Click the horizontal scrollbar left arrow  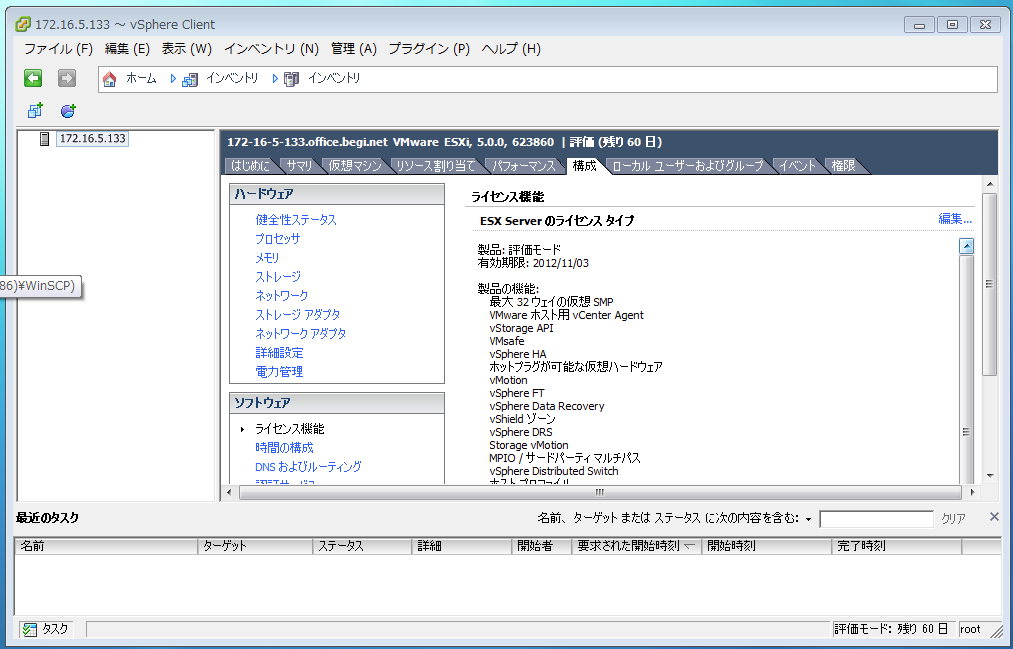click(x=229, y=492)
